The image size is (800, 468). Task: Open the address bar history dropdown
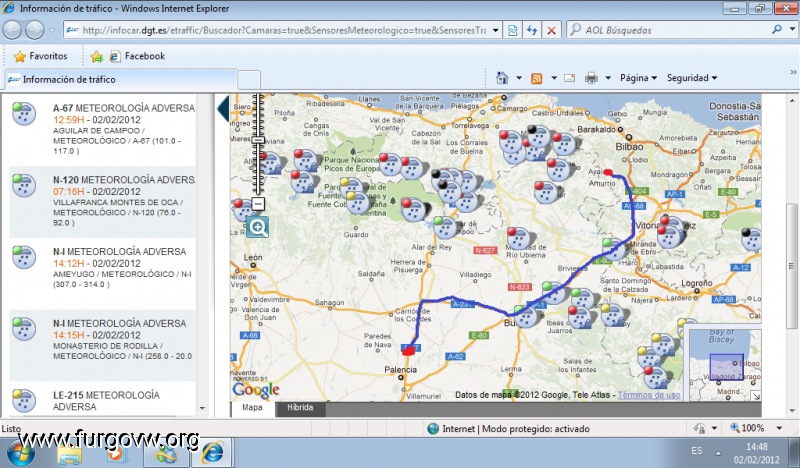point(495,30)
